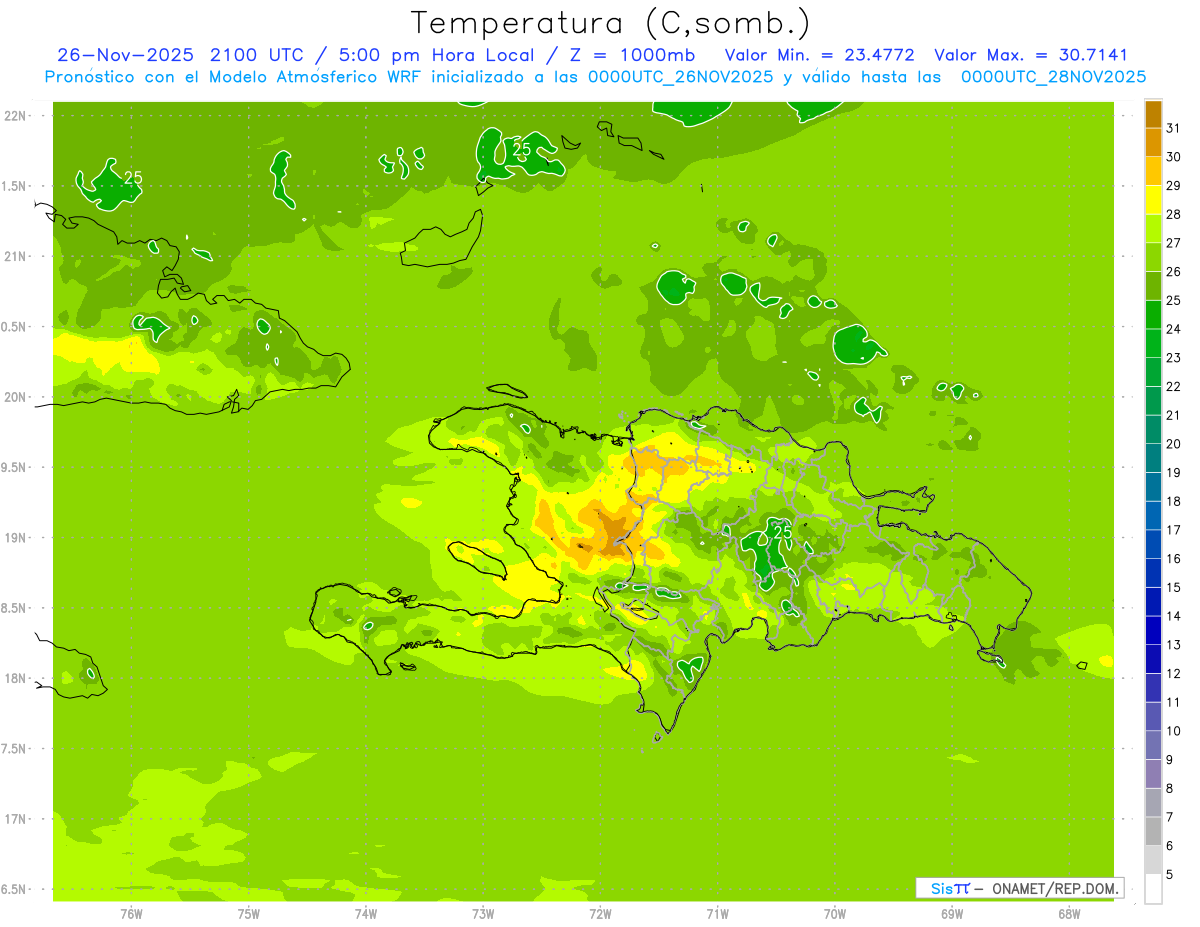The width and height of the screenshot is (1200, 927).
Task: Click the '18N' latitude label
Action: click(x=17, y=678)
